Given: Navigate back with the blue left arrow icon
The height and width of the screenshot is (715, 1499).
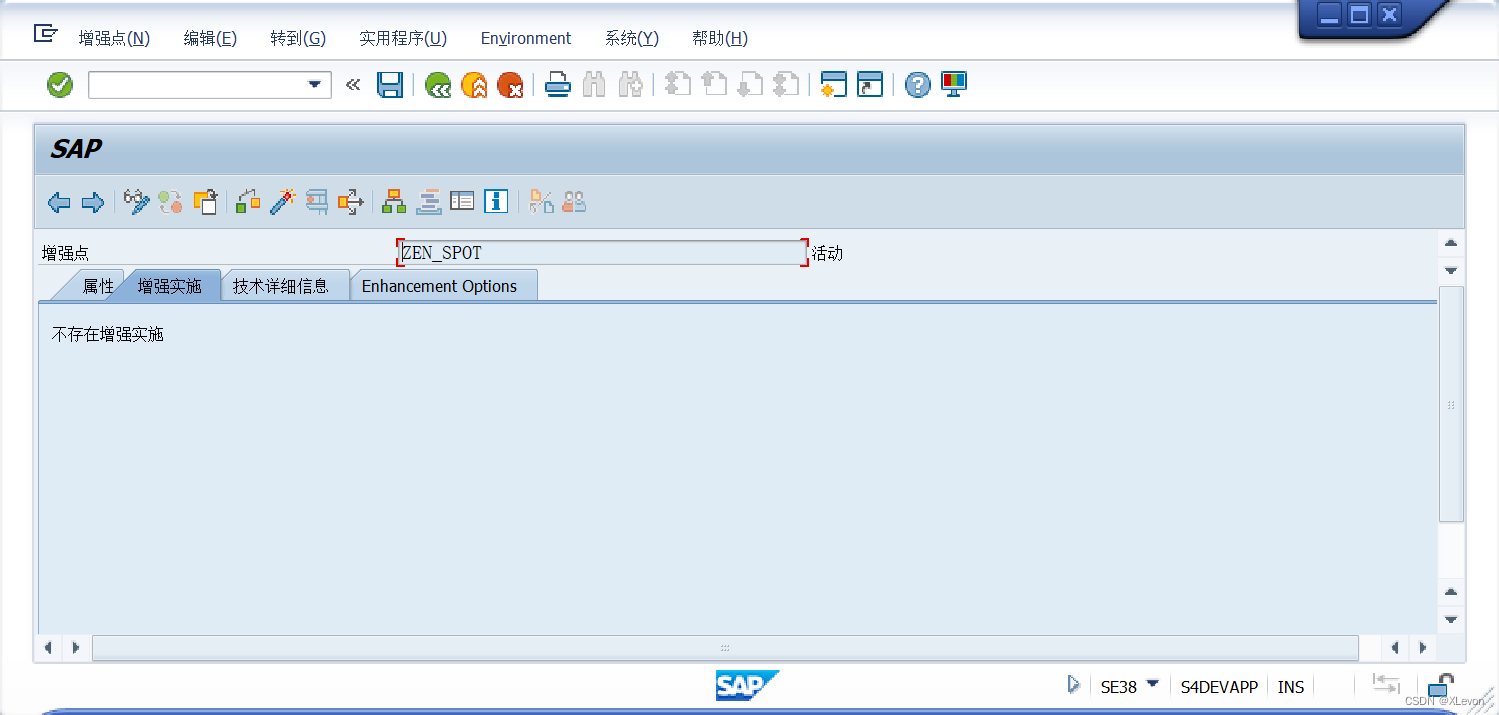Looking at the screenshot, I should [x=58, y=202].
